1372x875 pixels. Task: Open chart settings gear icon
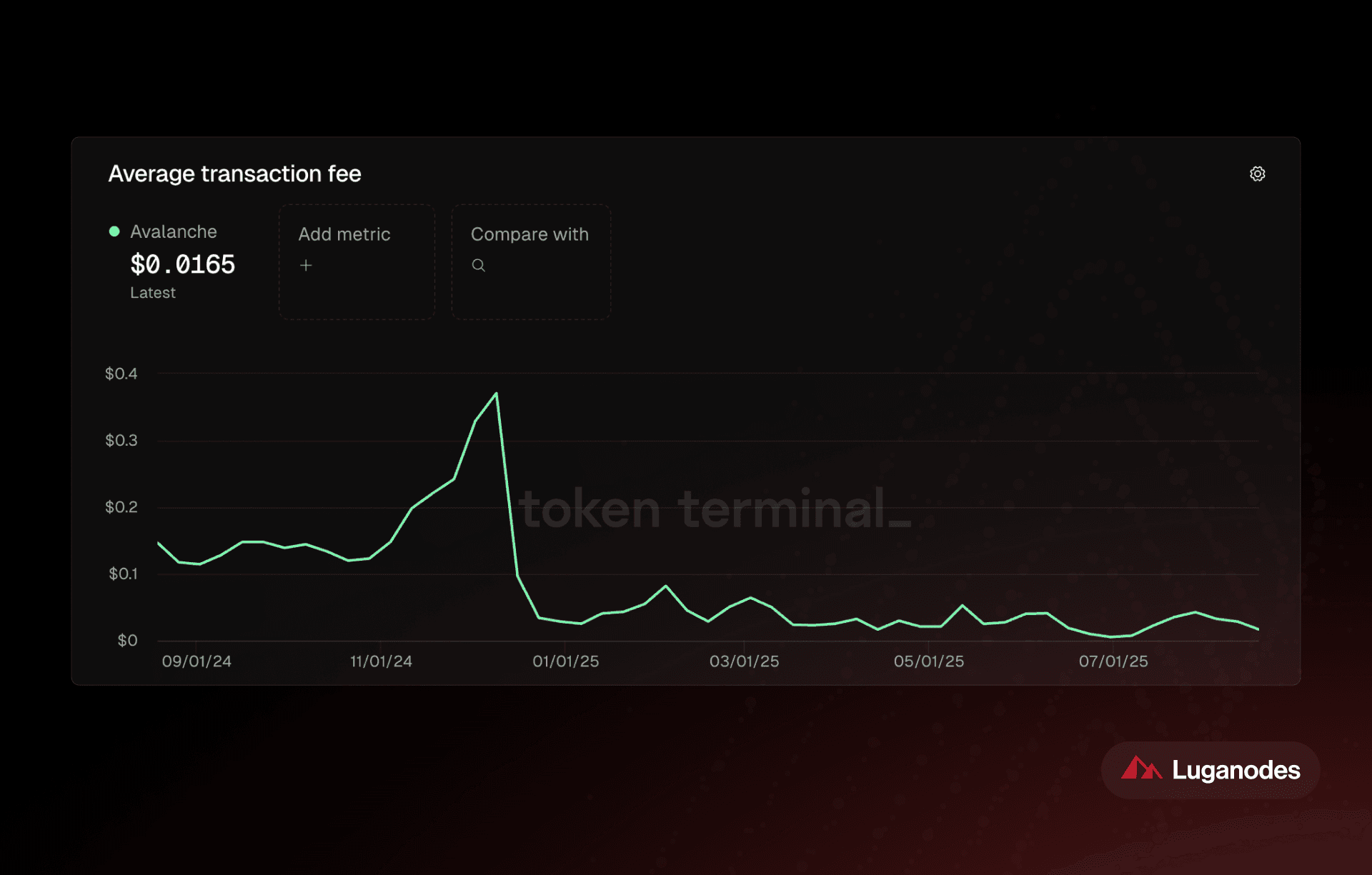pyautogui.click(x=1258, y=174)
